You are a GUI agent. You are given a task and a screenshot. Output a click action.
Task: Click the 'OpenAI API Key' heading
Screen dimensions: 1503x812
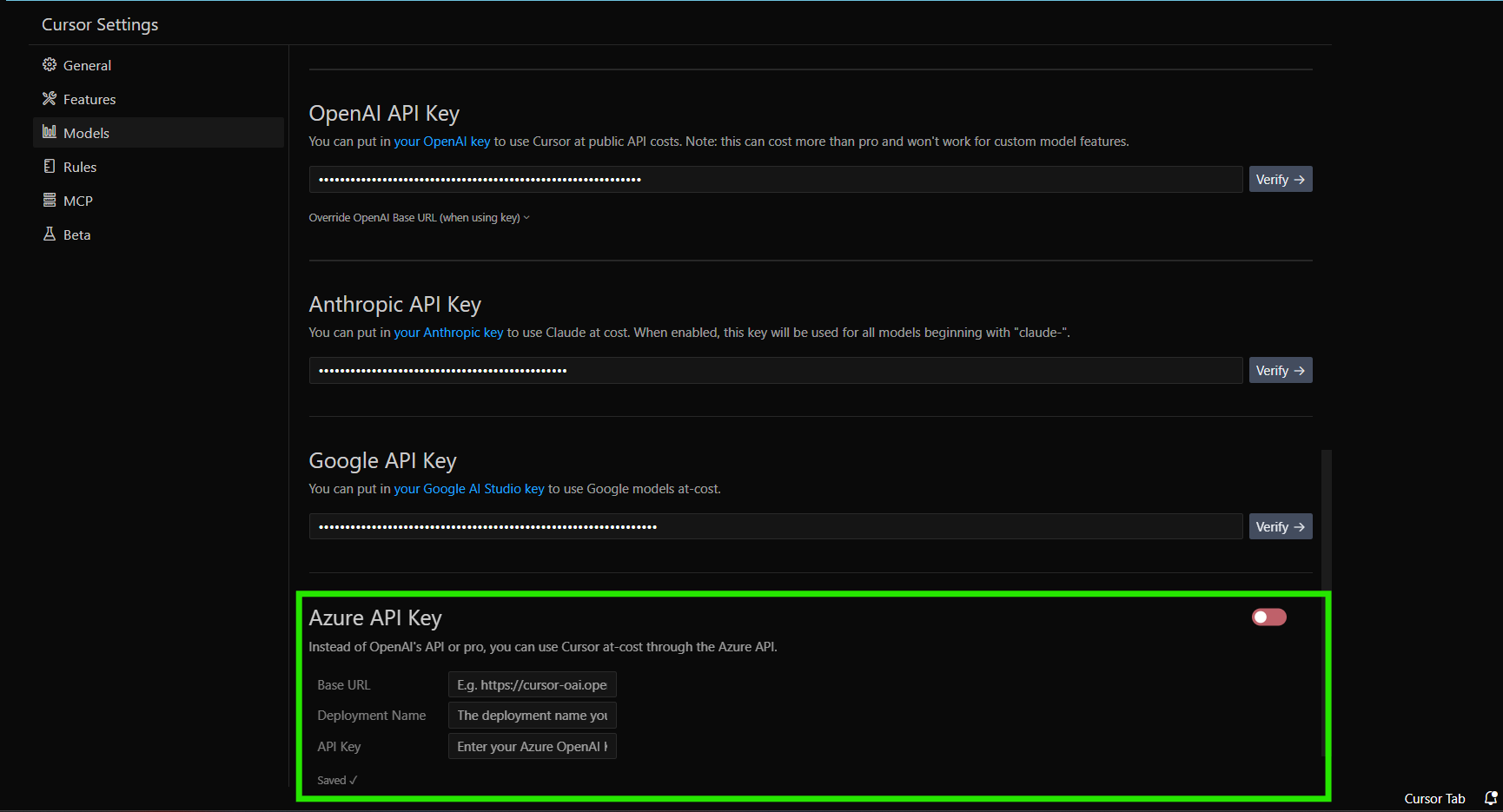[x=384, y=114]
